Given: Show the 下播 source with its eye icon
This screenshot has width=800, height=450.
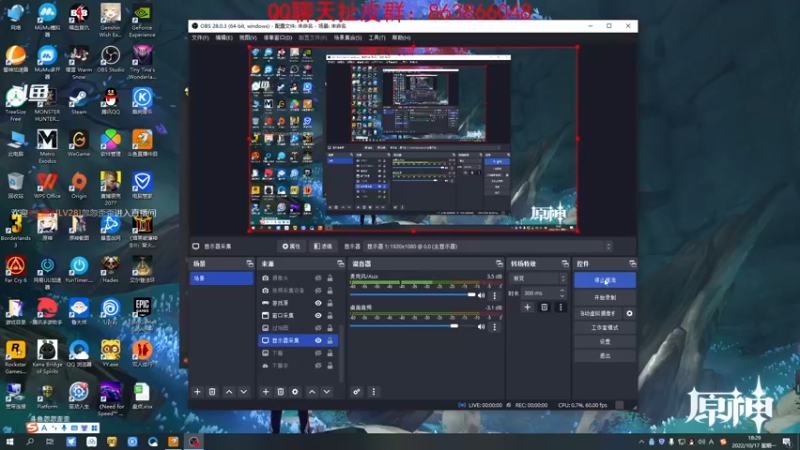Looking at the screenshot, I should (x=318, y=353).
